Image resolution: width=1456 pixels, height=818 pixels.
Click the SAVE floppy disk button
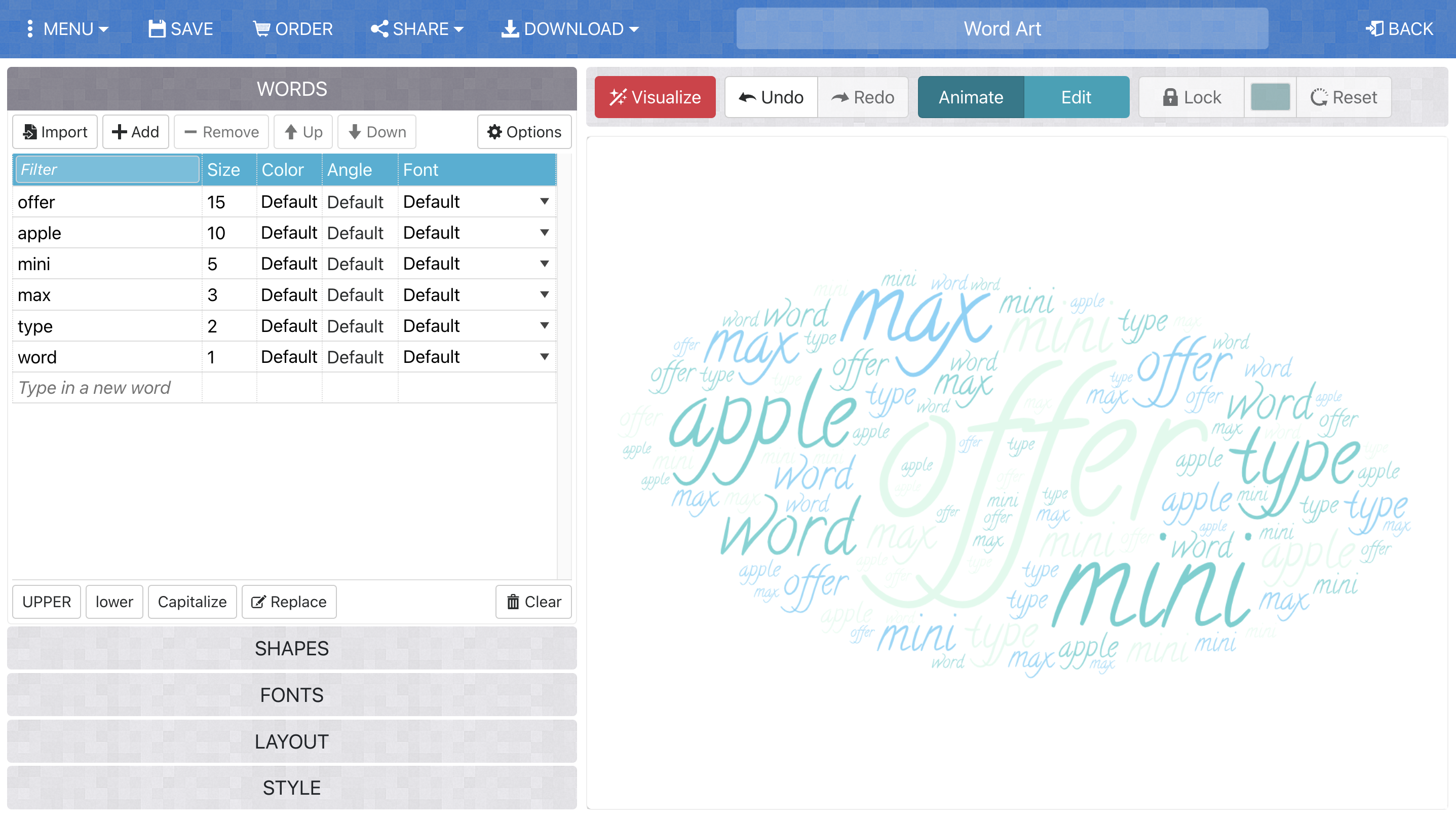(x=181, y=28)
